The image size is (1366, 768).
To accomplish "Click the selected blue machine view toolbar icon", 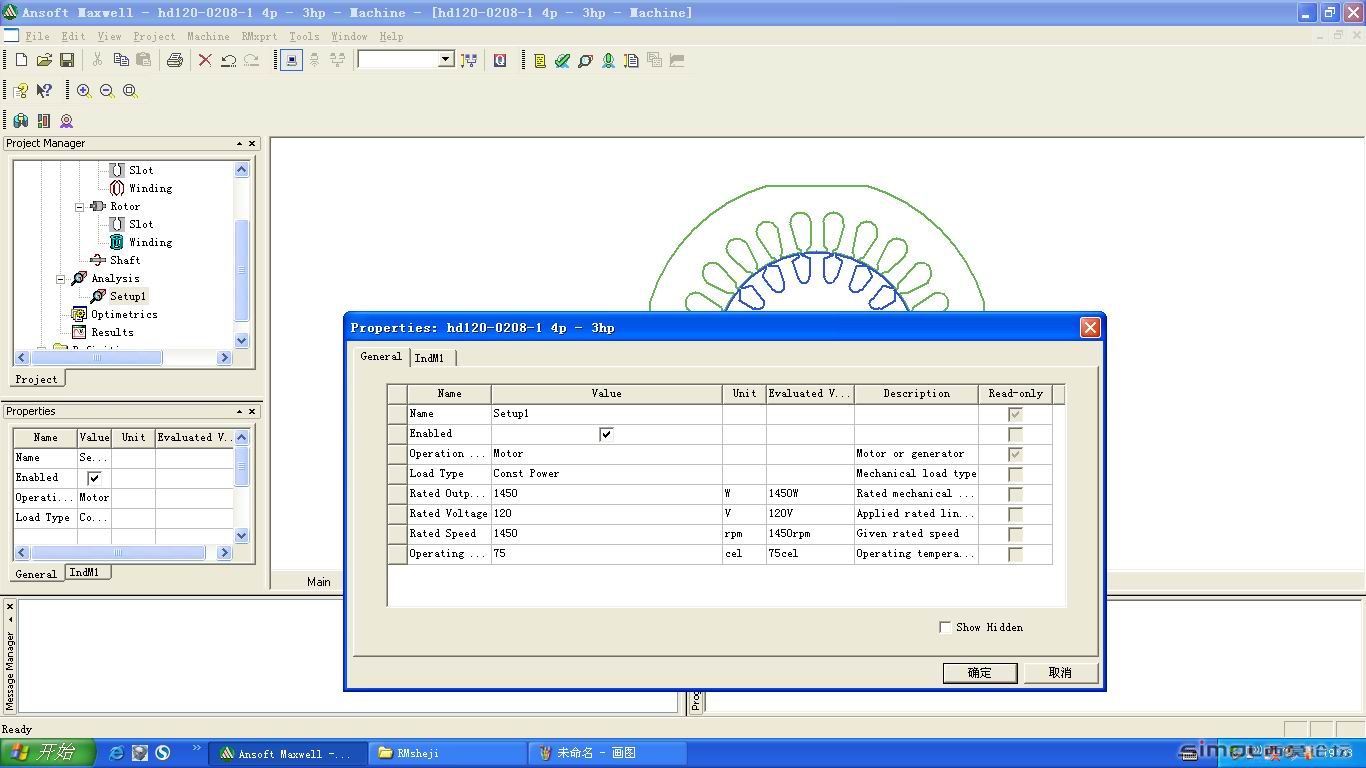I will 291,60.
